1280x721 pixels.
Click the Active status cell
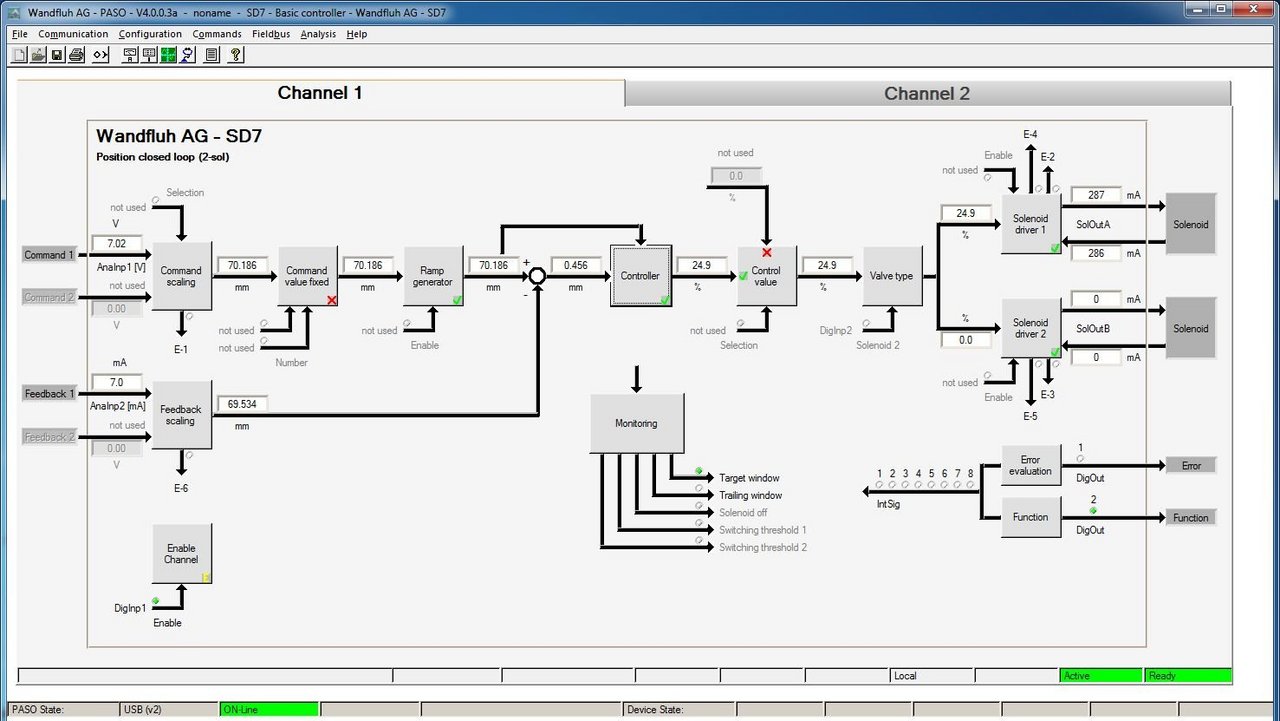[1101, 676]
